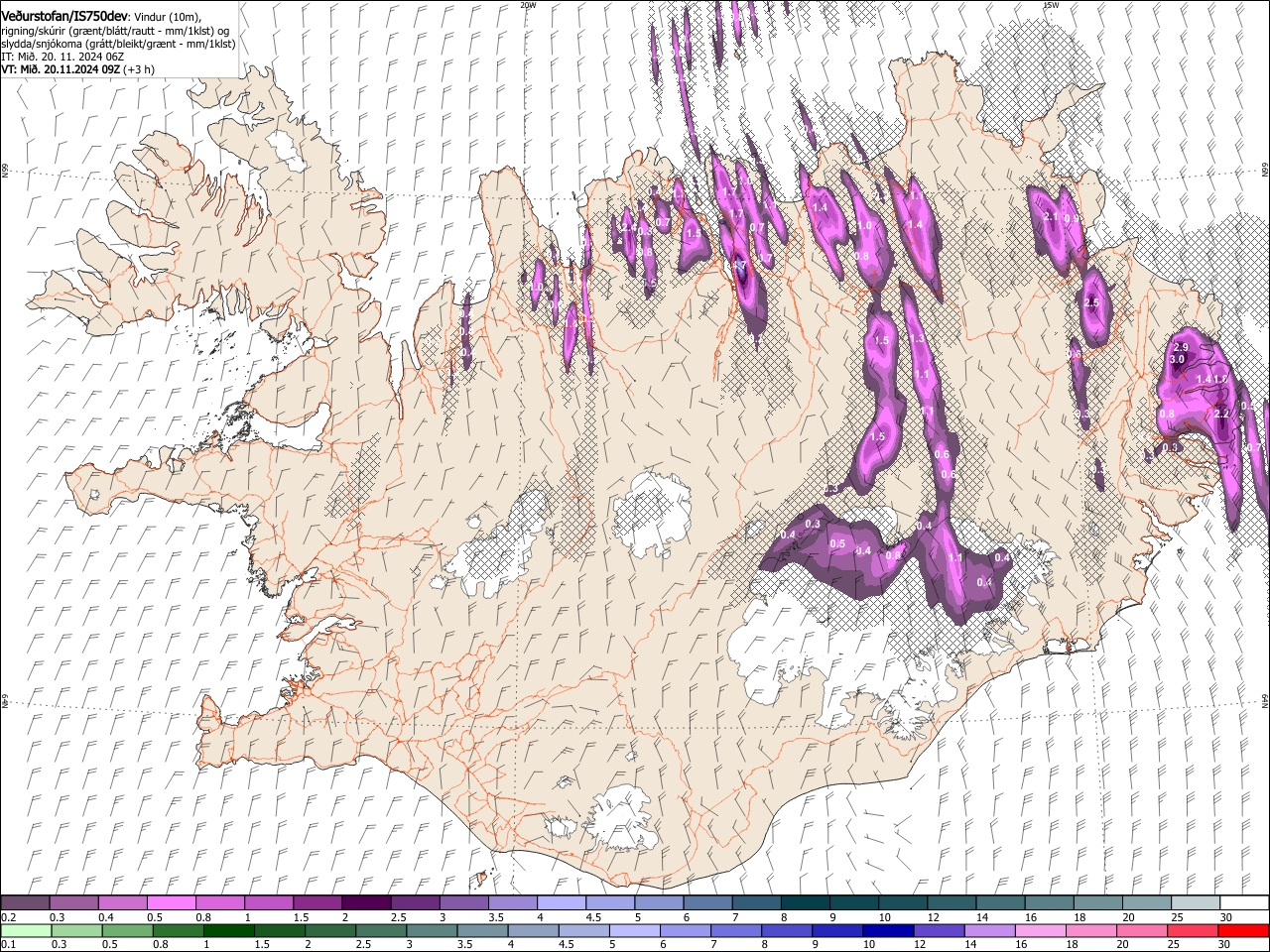Screen dimensions: 1270x952
Task: Click the 2.2 precipitation value on the map
Action: pyautogui.click(x=1221, y=414)
